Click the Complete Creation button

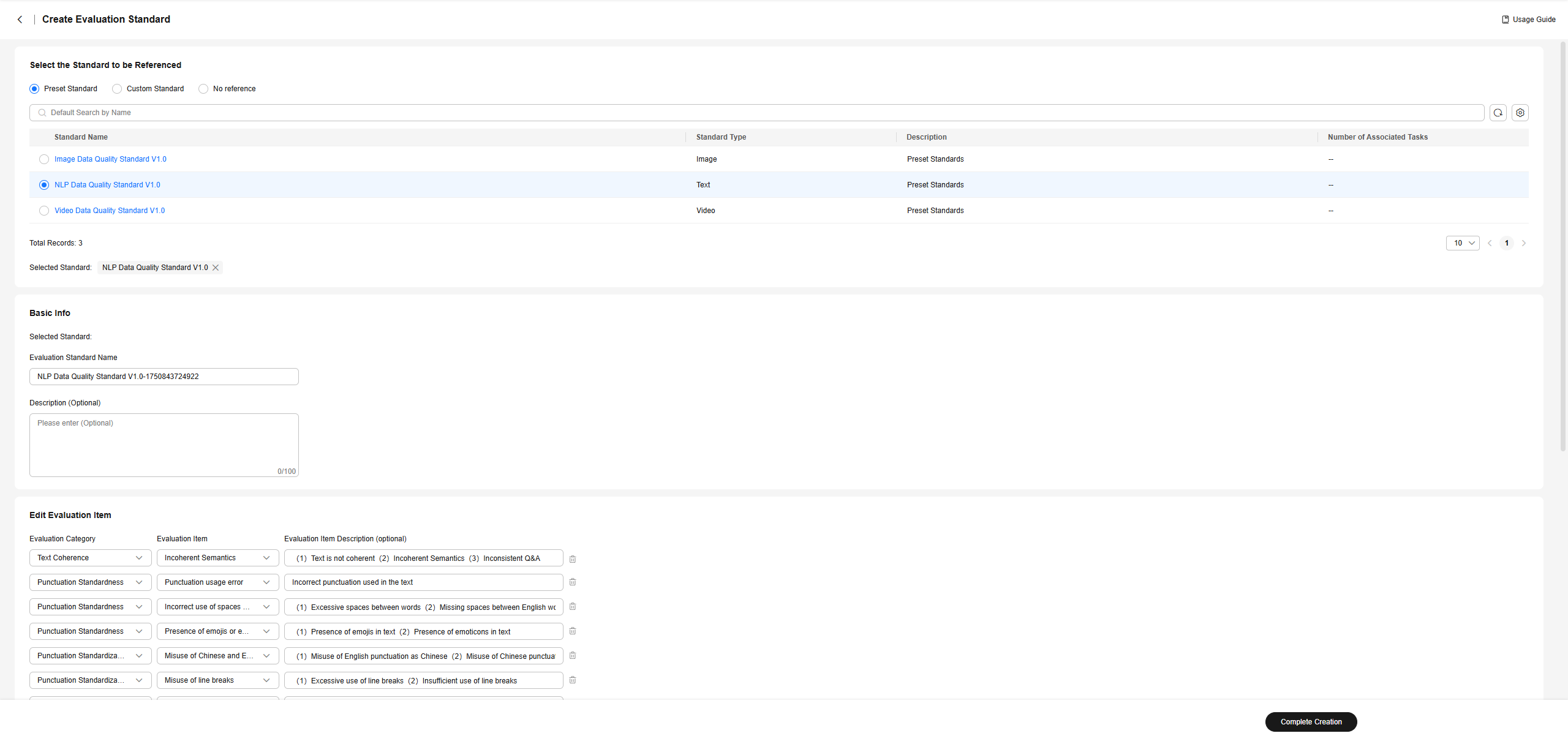tap(1311, 722)
